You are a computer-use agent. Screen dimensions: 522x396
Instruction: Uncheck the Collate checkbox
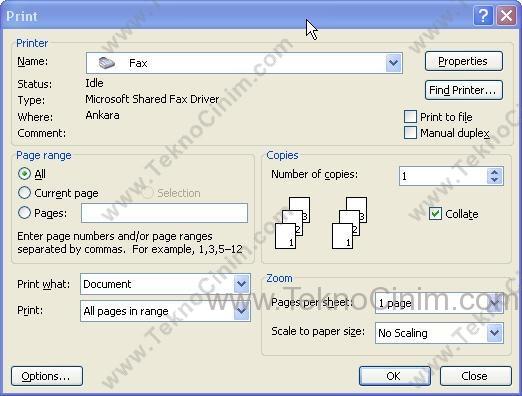(435, 214)
